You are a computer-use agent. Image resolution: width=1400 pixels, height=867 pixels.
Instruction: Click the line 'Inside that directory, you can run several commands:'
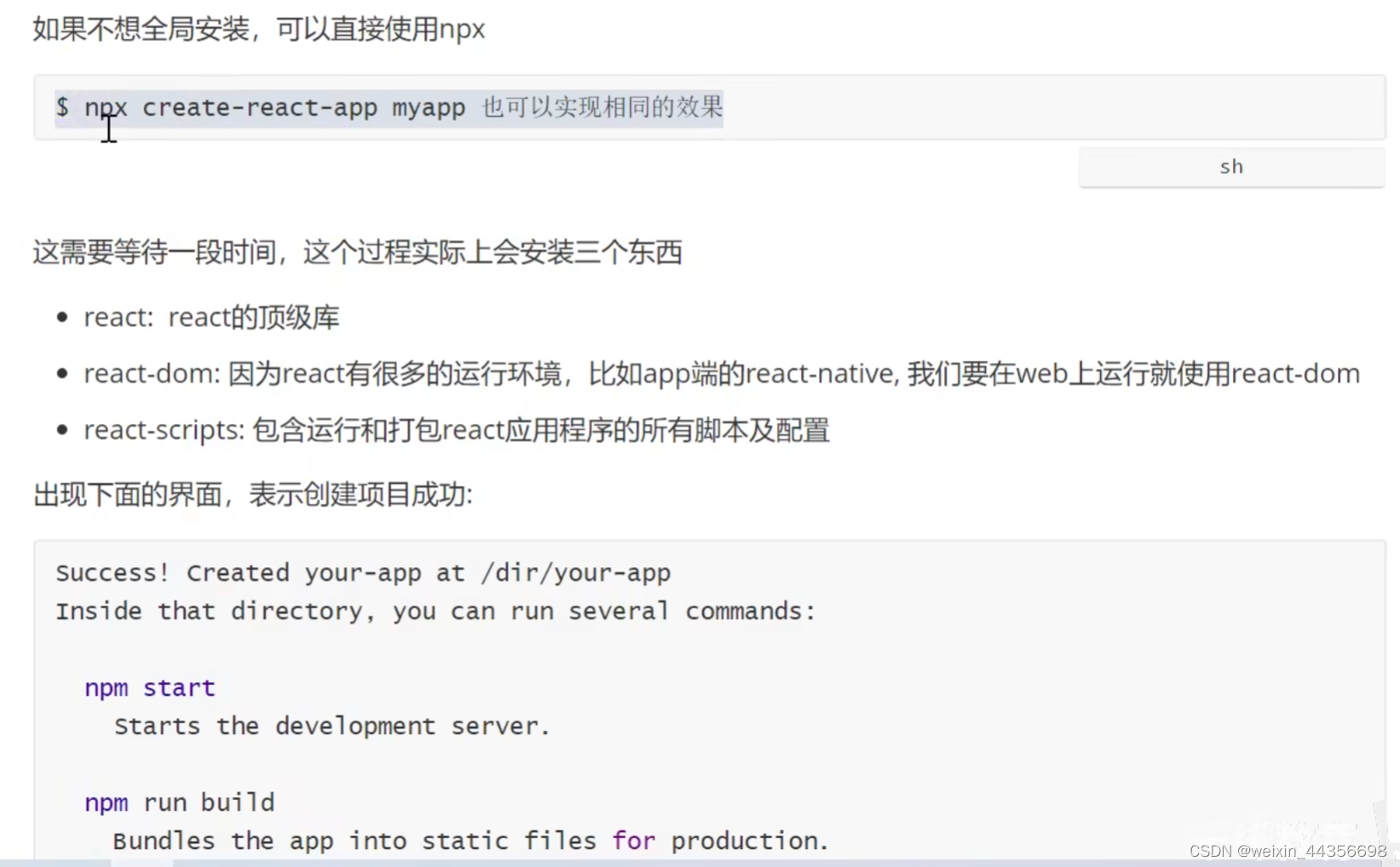(435, 611)
